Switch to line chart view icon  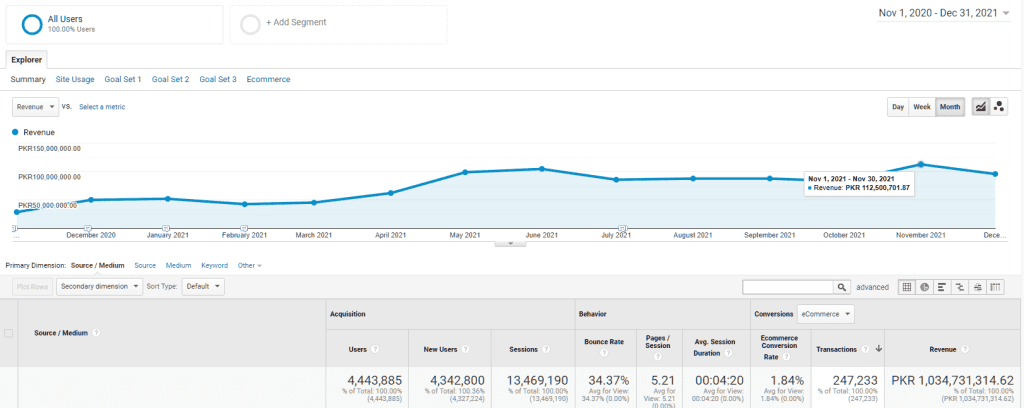(980, 107)
